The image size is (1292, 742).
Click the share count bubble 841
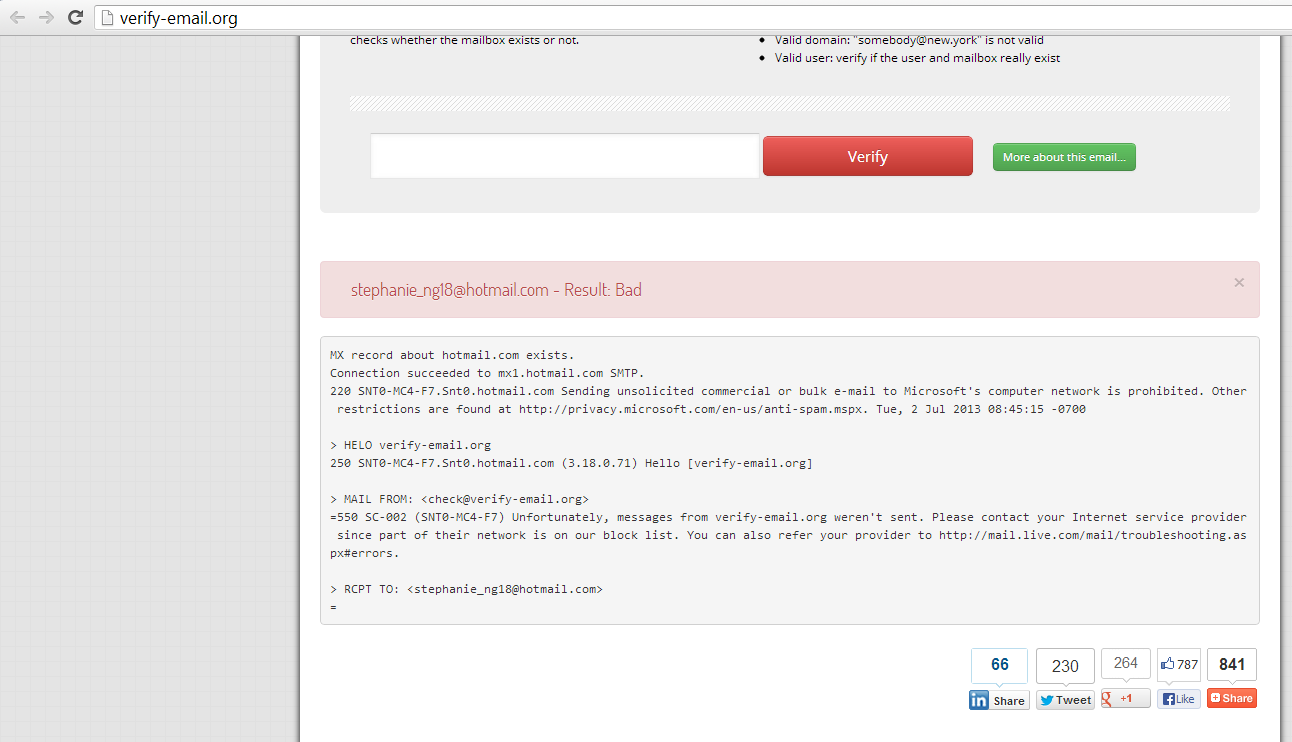[1232, 664]
